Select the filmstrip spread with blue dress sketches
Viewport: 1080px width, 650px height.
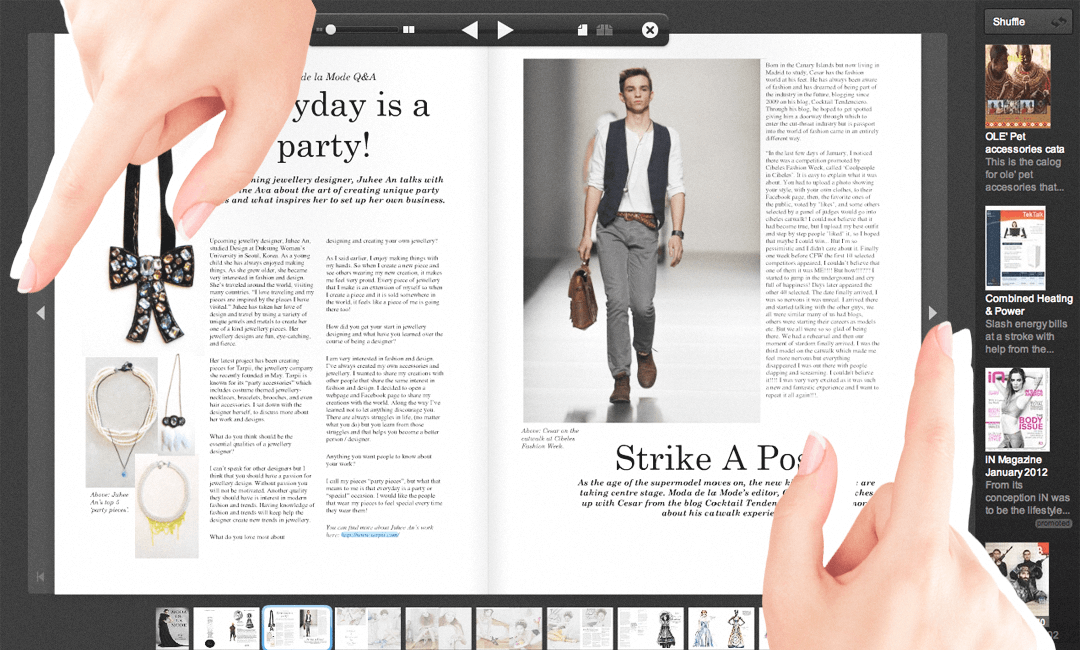click(721, 628)
